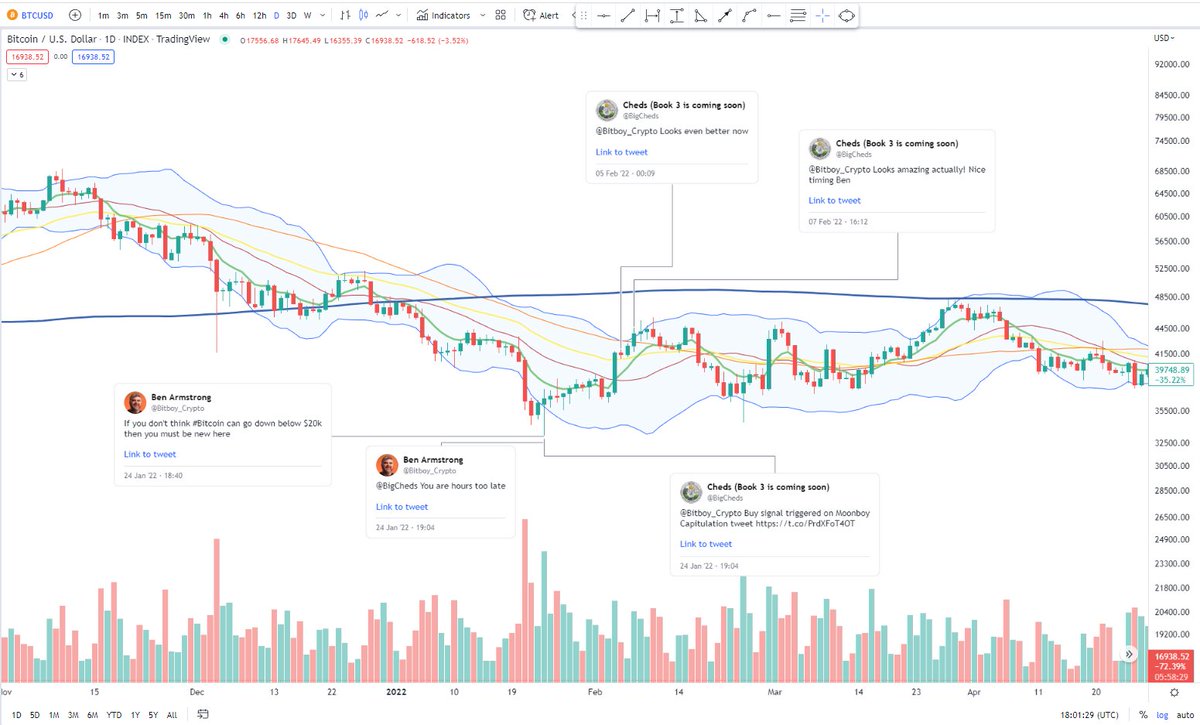This screenshot has height=725, width=1200.
Task: Select the 5m timeframe
Action: click(141, 16)
